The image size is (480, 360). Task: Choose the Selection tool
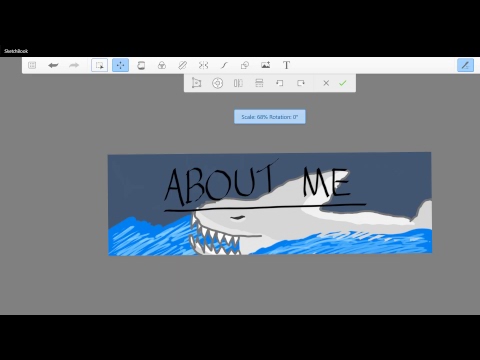99,65
